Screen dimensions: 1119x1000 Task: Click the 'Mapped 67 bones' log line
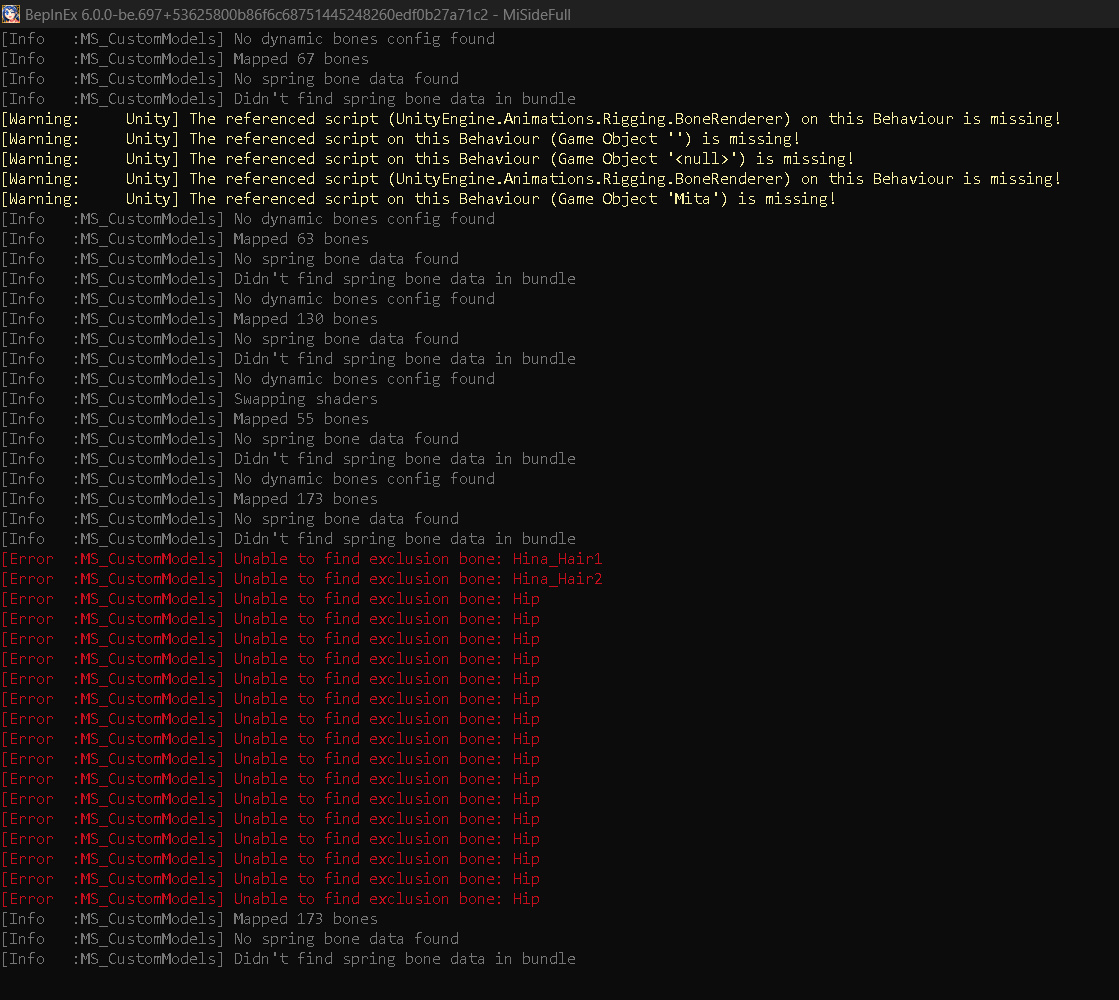point(300,59)
